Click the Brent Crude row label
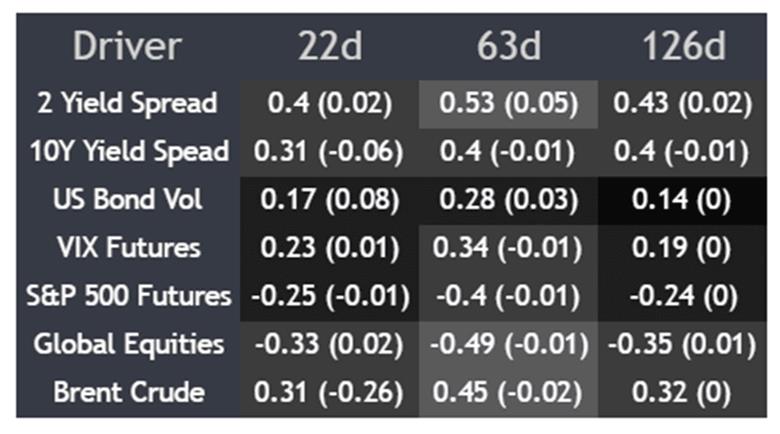Screen dimensions: 780x434 pos(129,393)
